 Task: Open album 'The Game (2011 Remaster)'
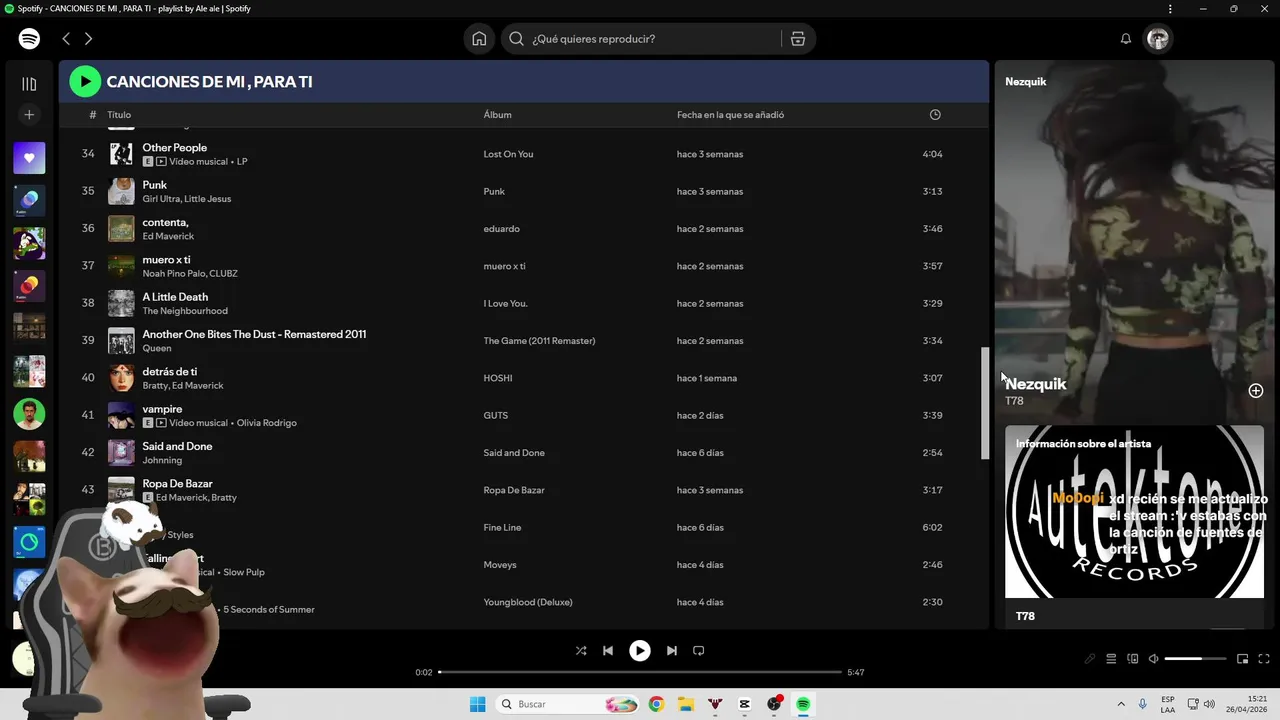click(x=539, y=341)
